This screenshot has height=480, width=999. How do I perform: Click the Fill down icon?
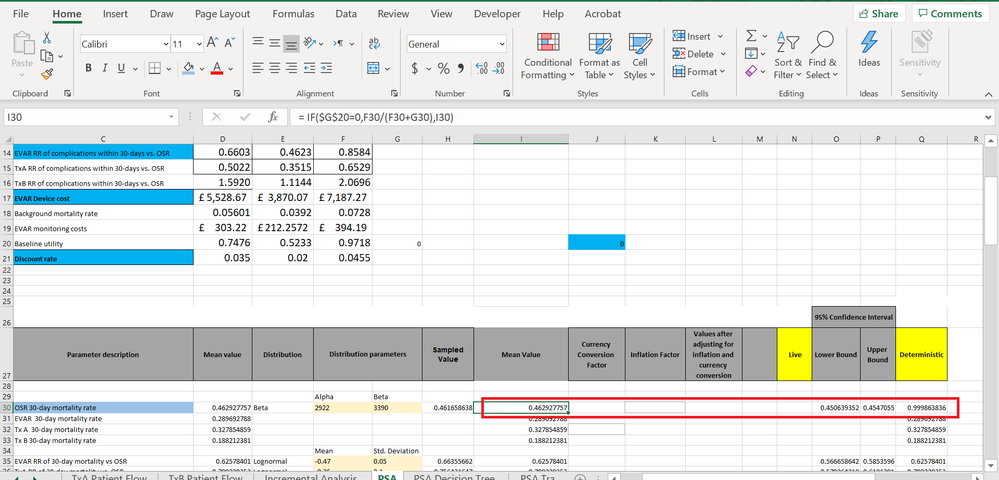751,54
